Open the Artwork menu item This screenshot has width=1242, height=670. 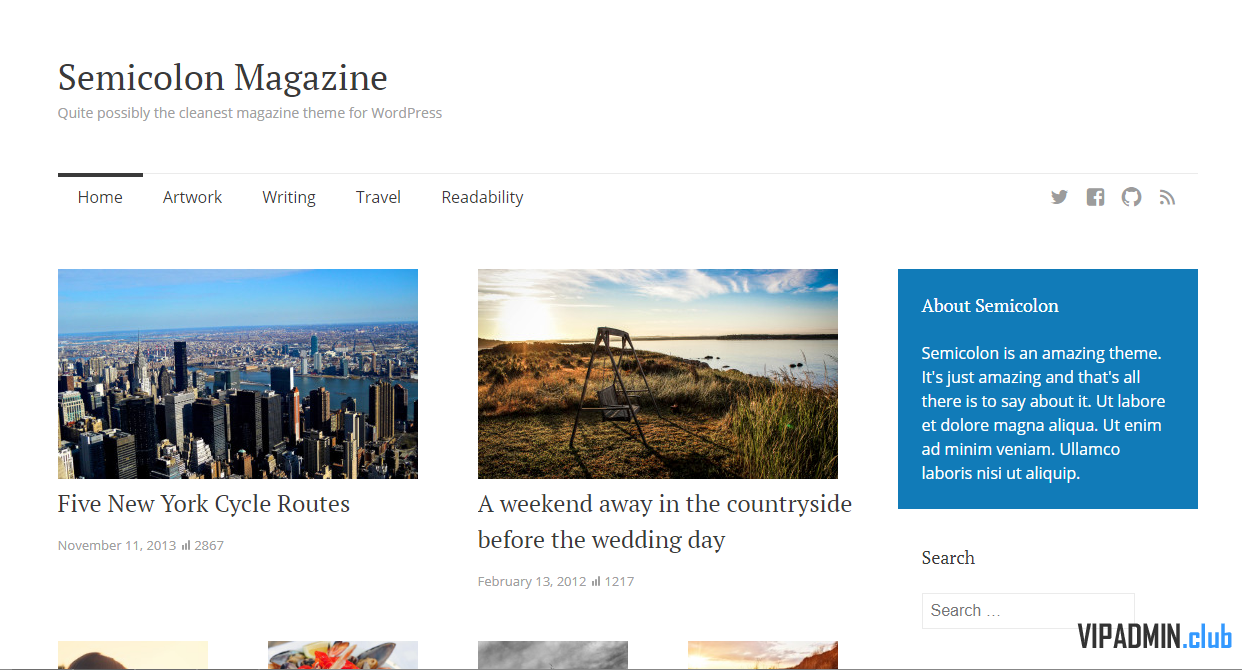click(x=192, y=197)
